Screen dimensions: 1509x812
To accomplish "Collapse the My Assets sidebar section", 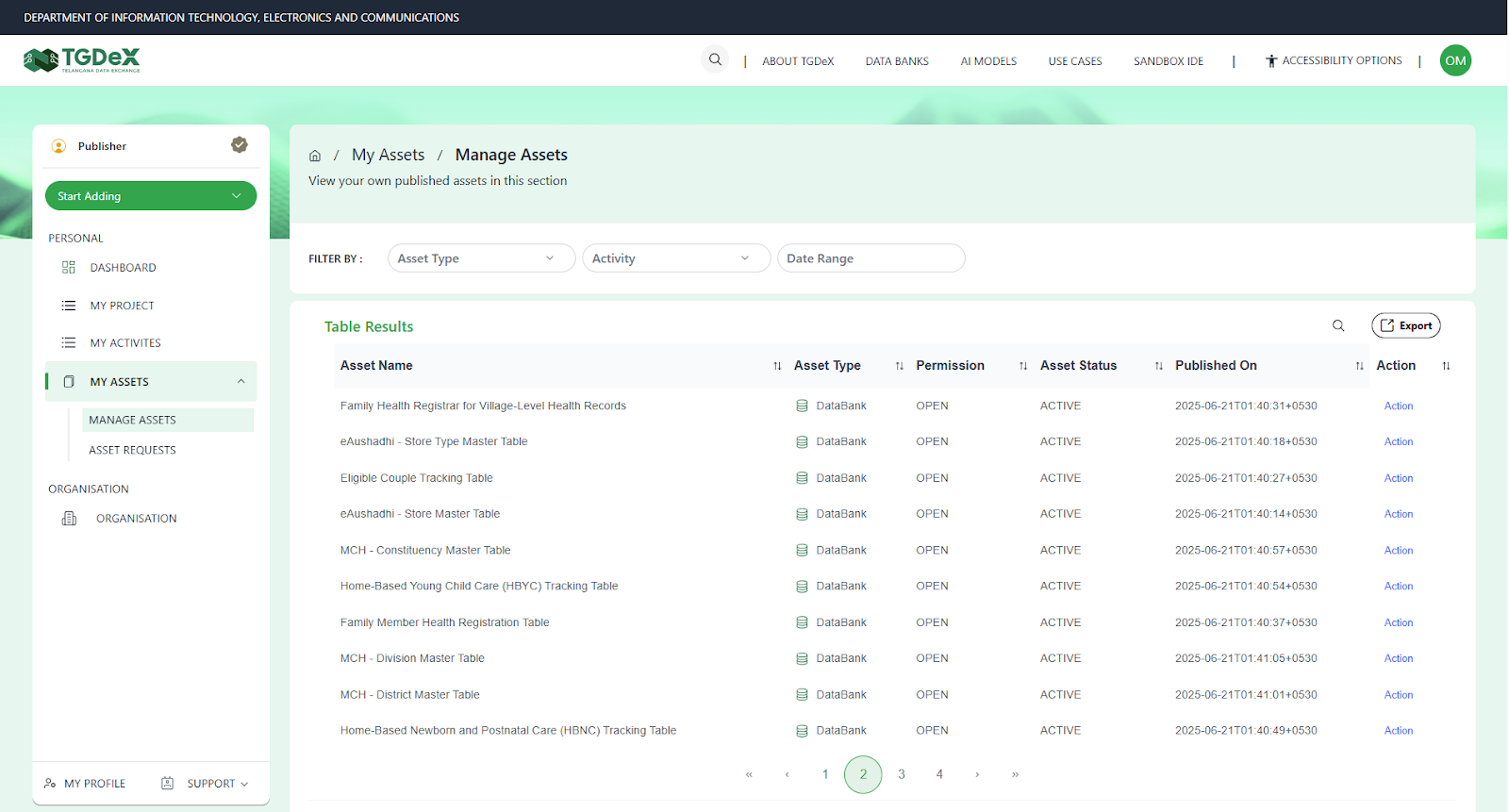I will [x=240, y=382].
